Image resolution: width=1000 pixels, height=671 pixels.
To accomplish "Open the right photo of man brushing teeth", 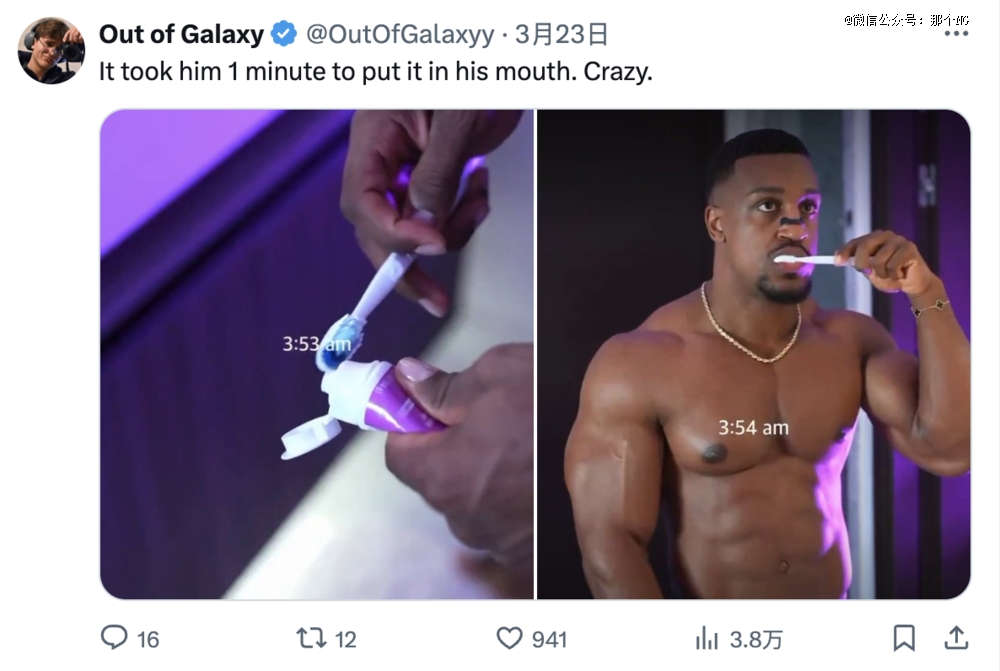I will (754, 354).
